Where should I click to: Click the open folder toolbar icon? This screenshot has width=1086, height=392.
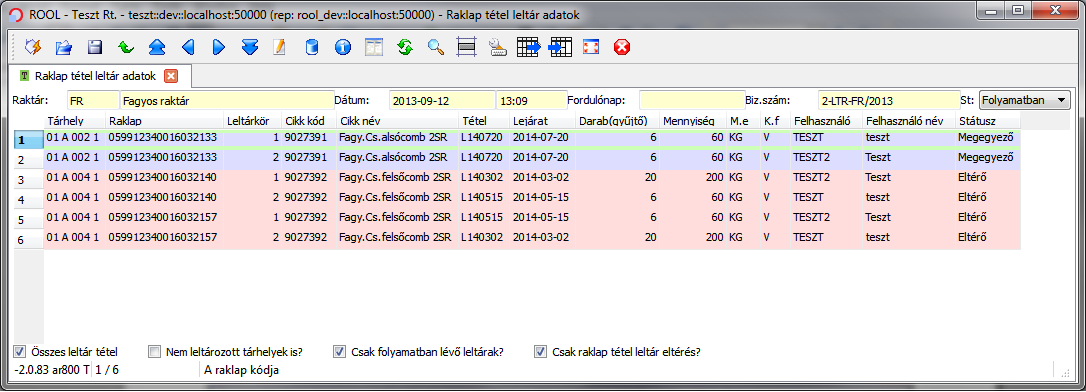[64, 47]
